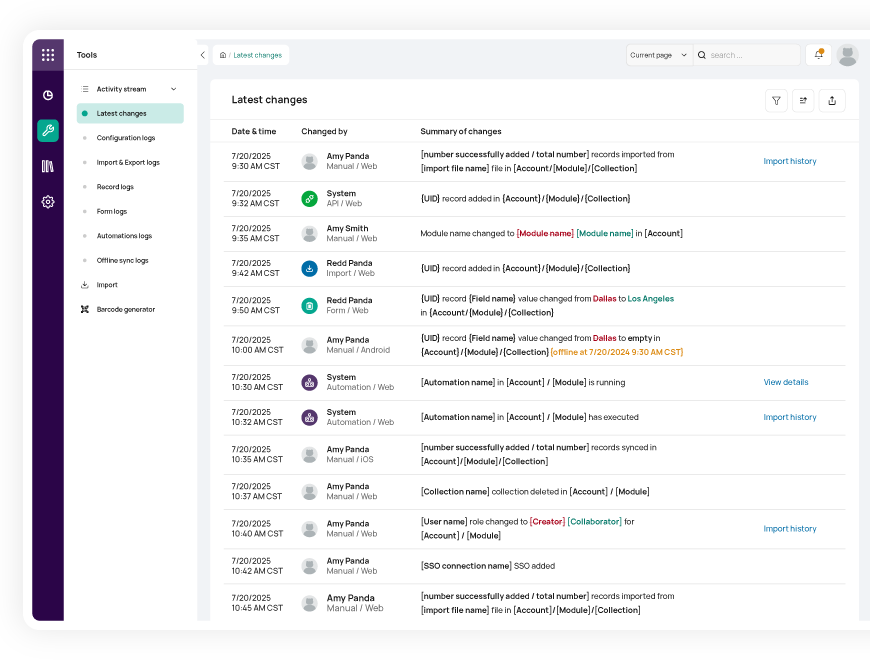The width and height of the screenshot is (870, 660).
Task: Click Los Angeles value in 9:50 AM row
Action: (650, 298)
